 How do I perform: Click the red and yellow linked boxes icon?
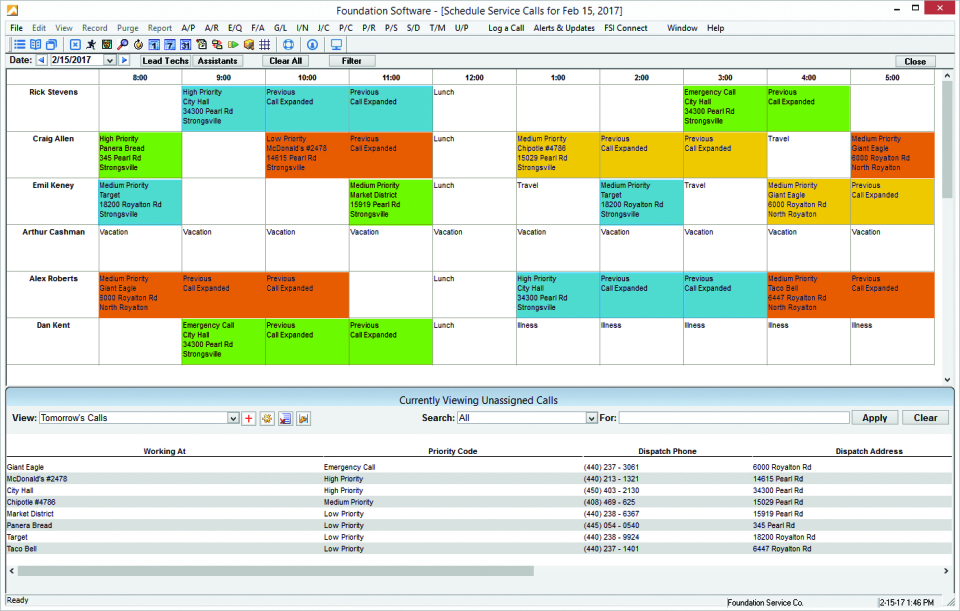pos(217,45)
